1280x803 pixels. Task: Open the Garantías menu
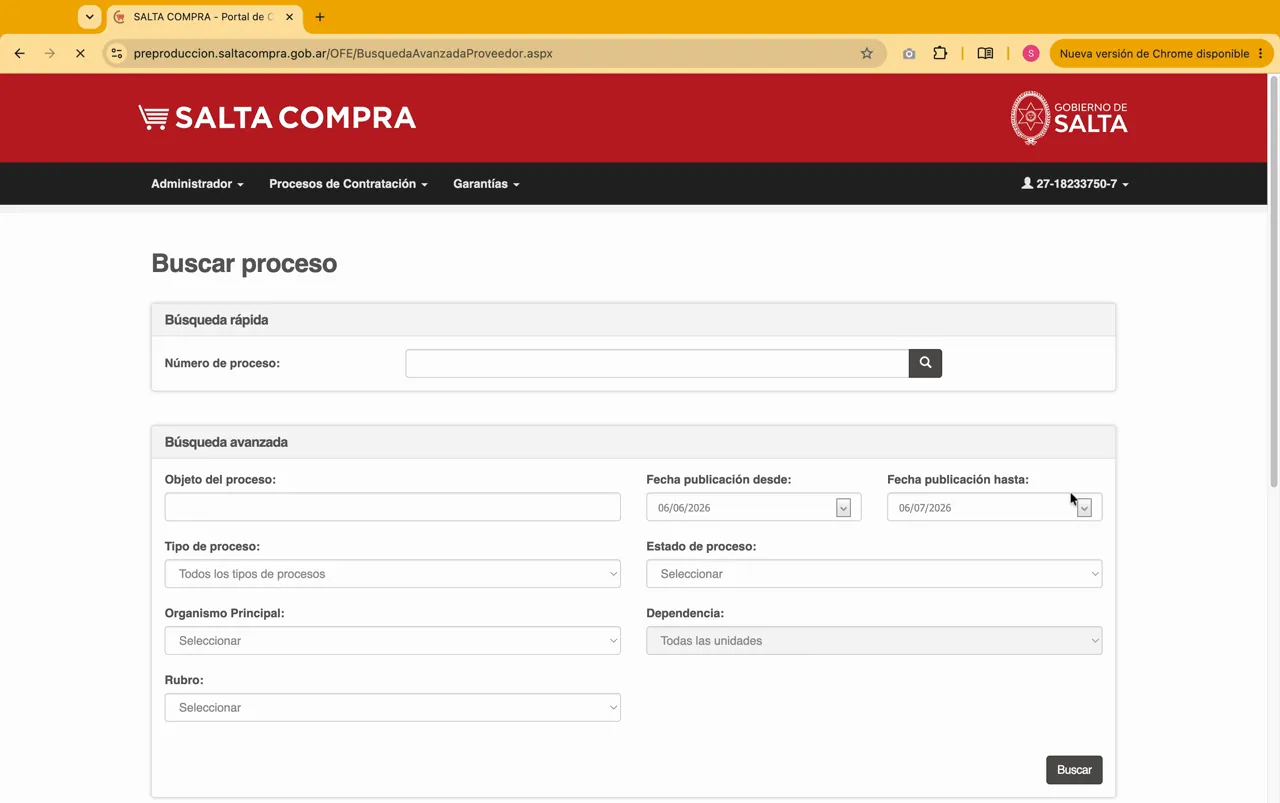pyautogui.click(x=486, y=184)
